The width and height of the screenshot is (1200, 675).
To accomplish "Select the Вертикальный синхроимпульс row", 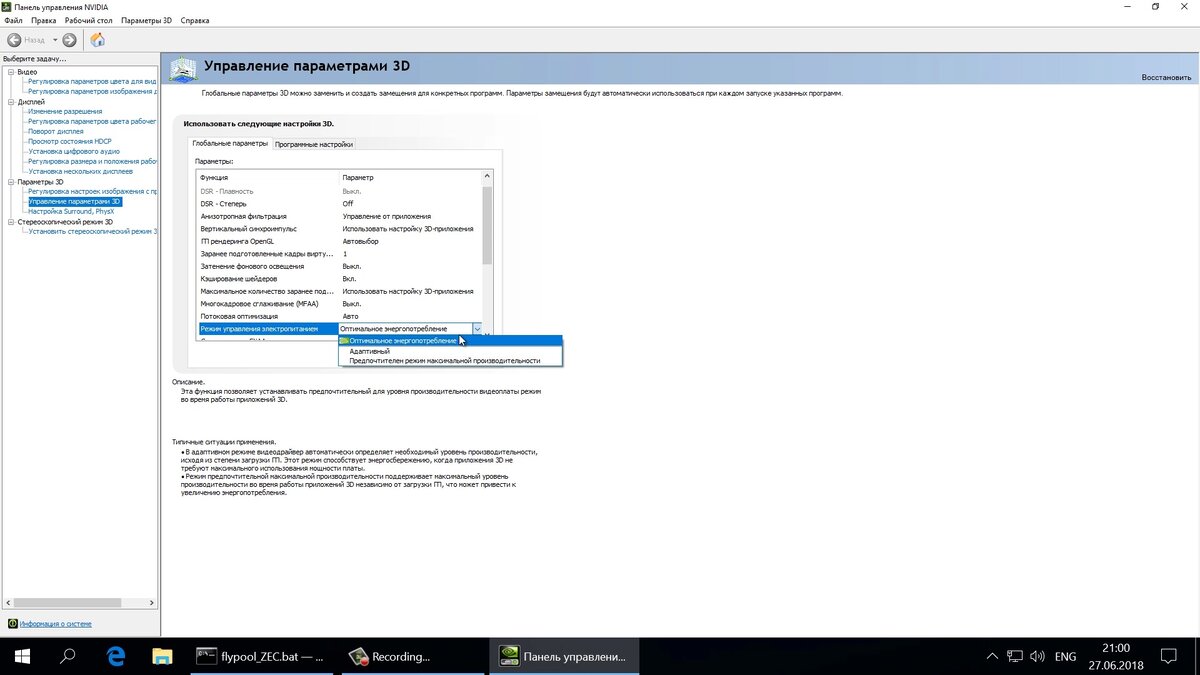I will (x=339, y=229).
